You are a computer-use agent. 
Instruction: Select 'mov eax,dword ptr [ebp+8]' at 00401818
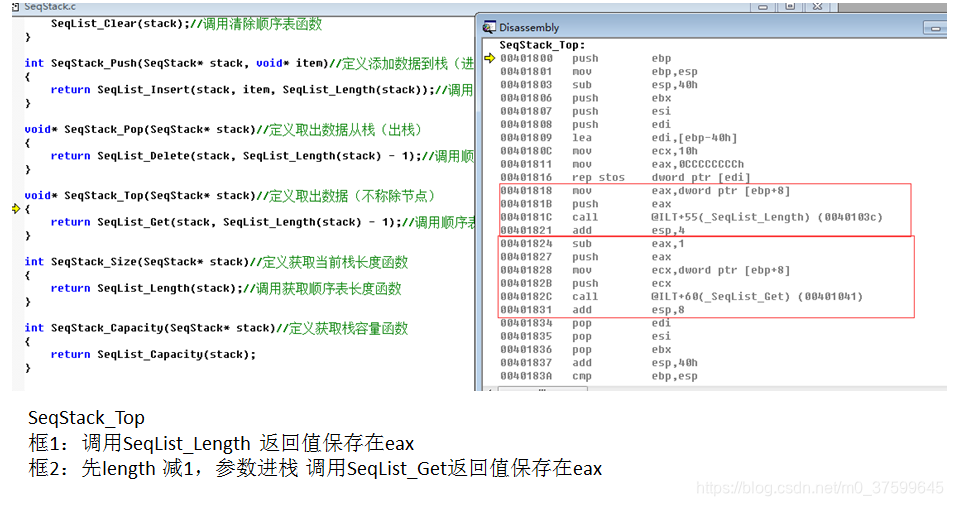tap(645, 191)
